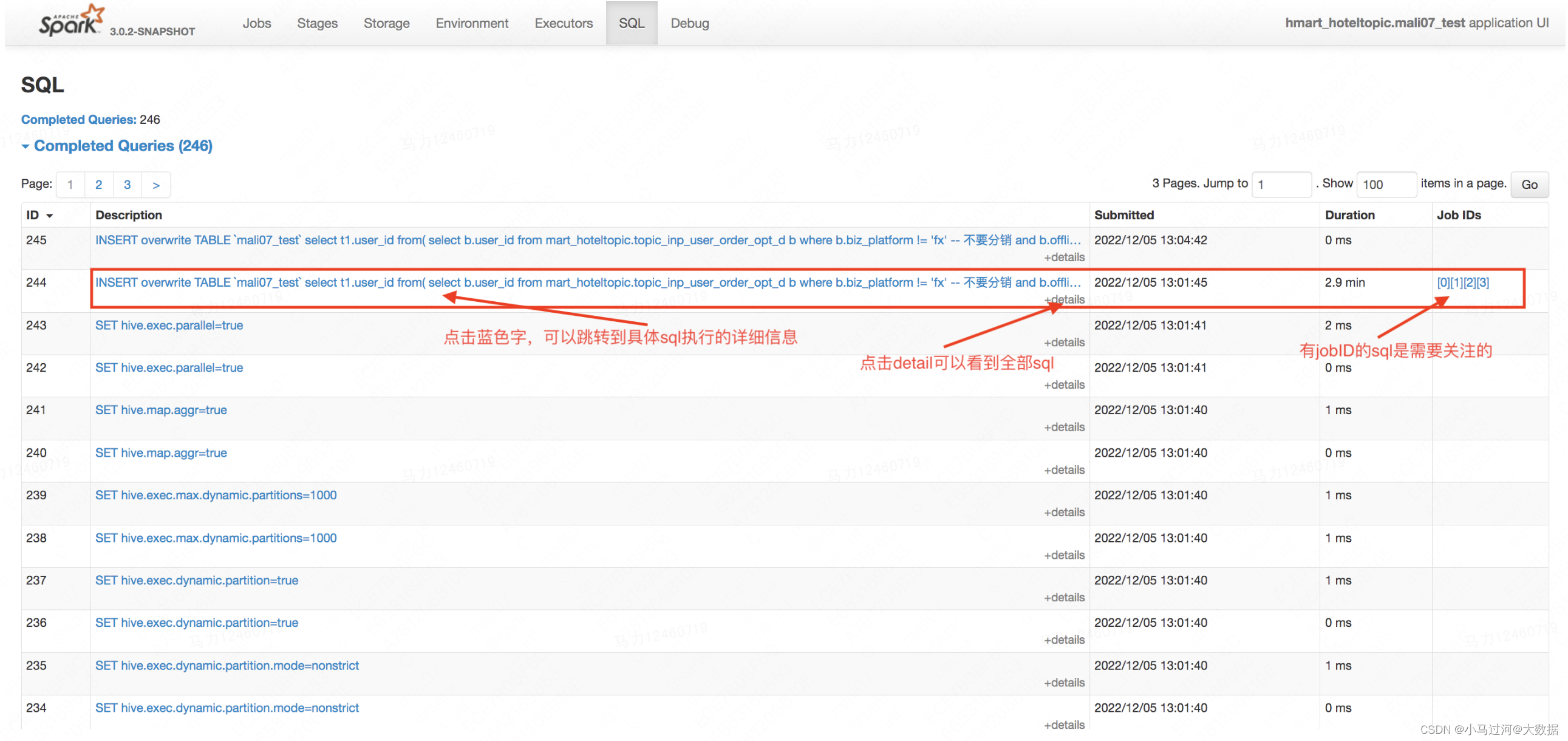Click the Jump to page input field
This screenshot has height=741, width=1568.
1282,184
